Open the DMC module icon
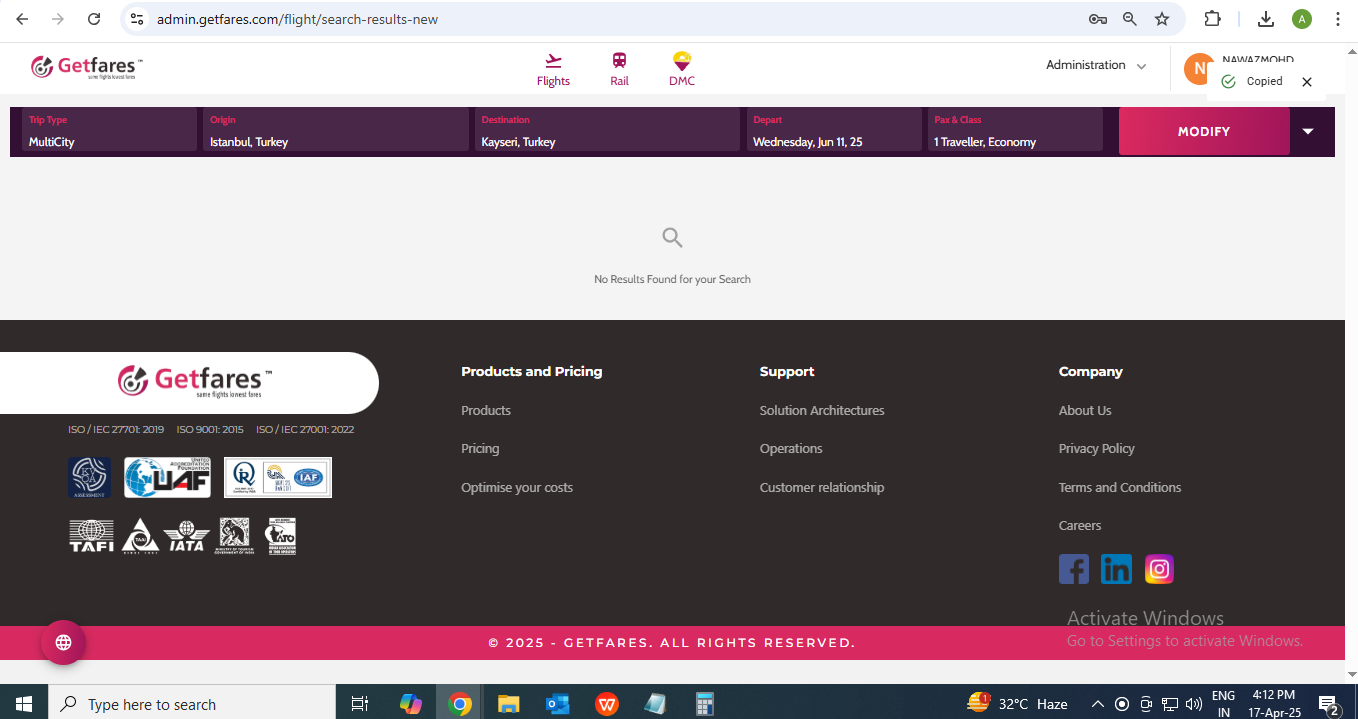This screenshot has width=1358, height=719. (x=681, y=69)
